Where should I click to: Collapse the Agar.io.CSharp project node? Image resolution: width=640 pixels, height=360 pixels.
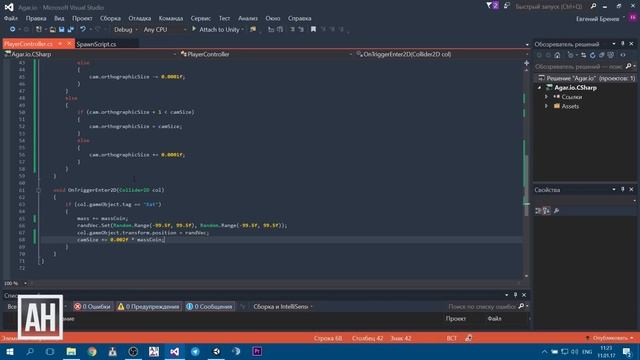[x=539, y=88]
